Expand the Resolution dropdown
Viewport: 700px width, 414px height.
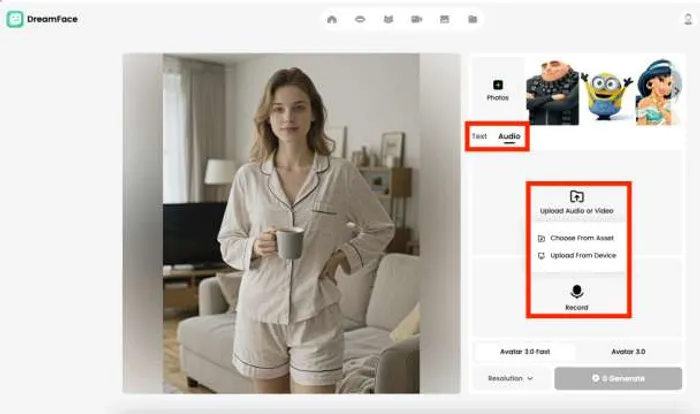coord(511,379)
